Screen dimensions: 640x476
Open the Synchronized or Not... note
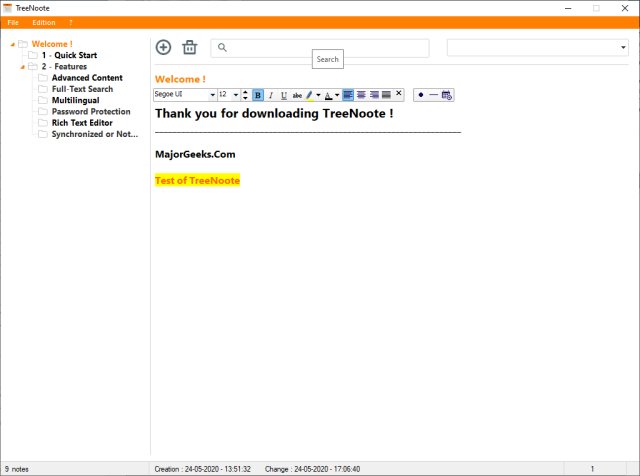point(95,134)
